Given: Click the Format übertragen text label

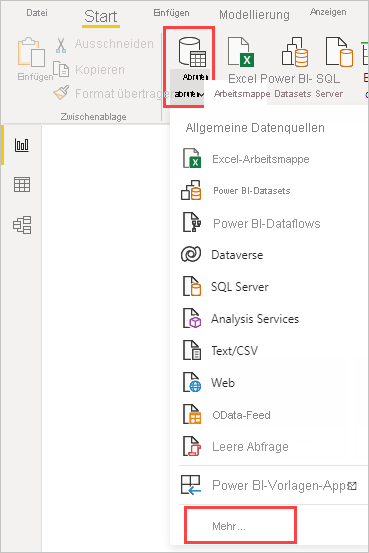Looking at the screenshot, I should coord(122,93).
